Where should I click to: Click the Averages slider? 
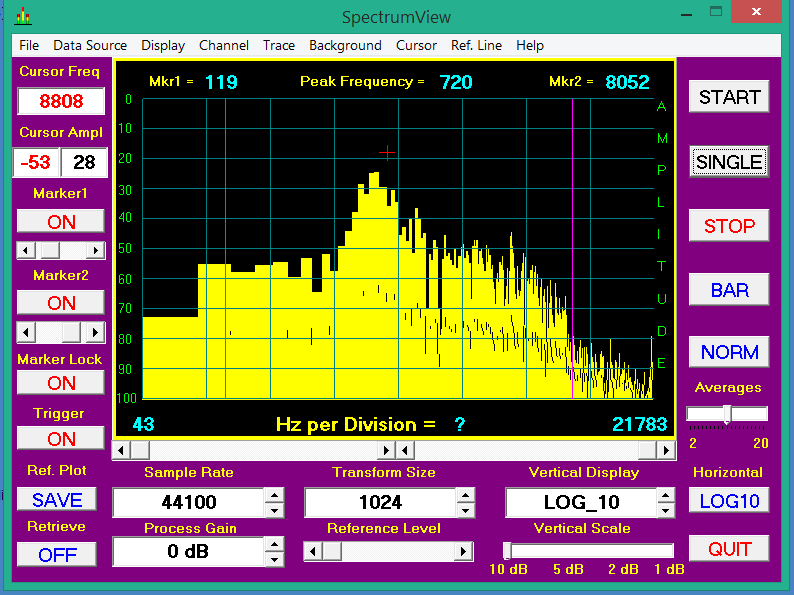[727, 413]
